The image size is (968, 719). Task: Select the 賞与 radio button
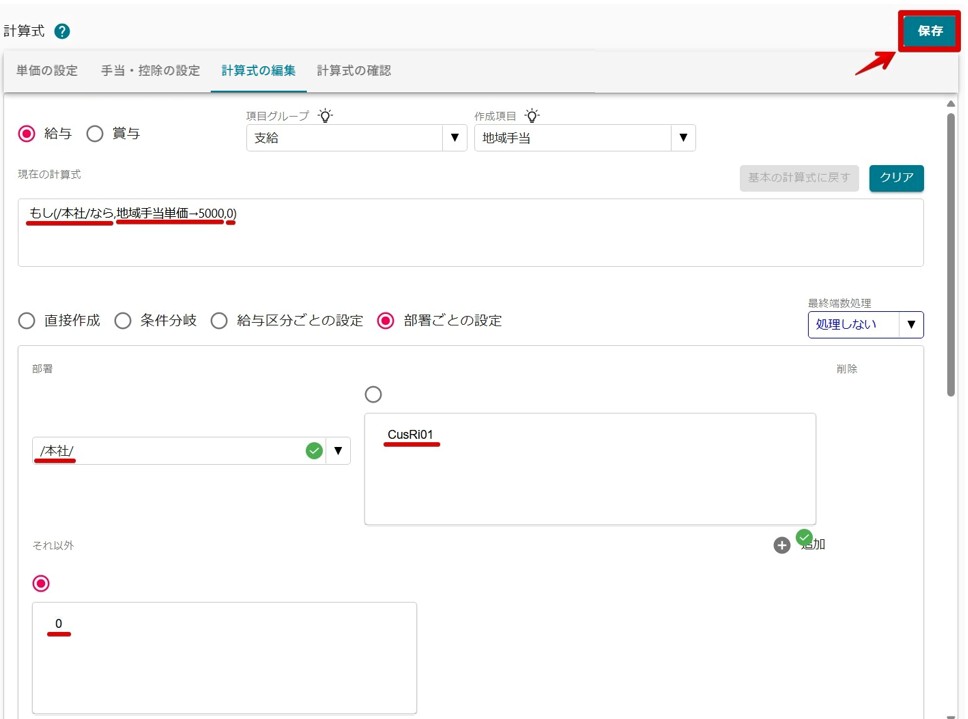(94, 133)
